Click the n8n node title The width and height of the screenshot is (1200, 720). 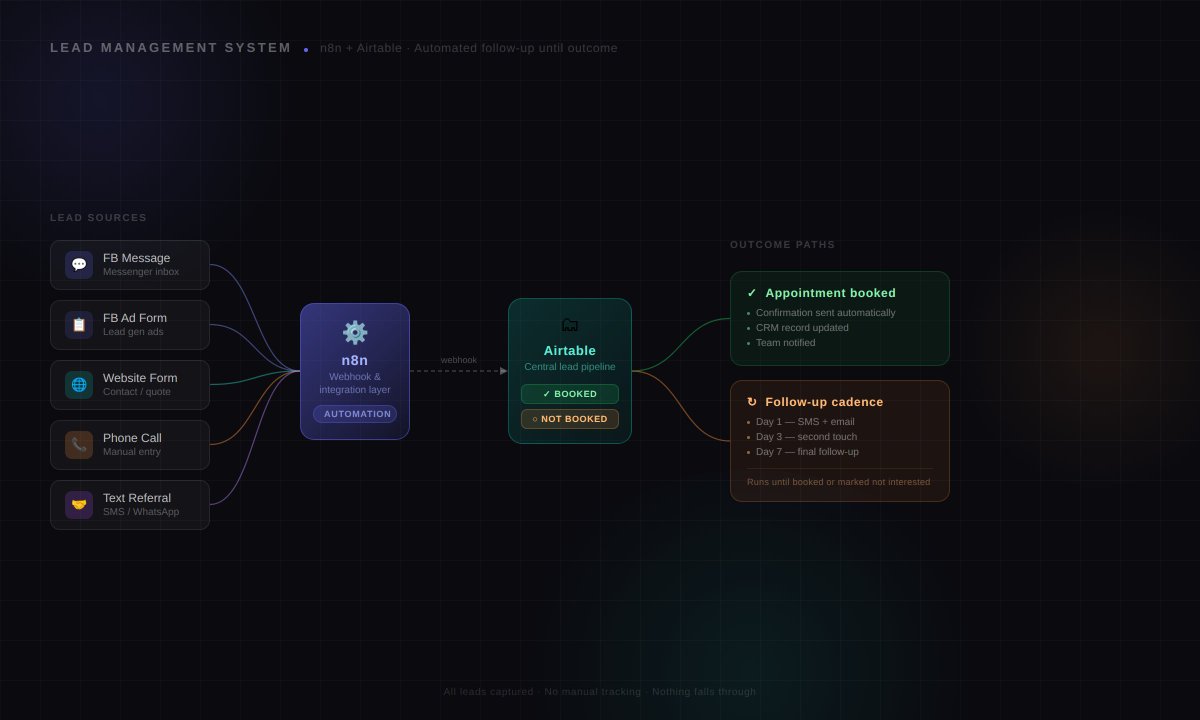pyautogui.click(x=355, y=360)
